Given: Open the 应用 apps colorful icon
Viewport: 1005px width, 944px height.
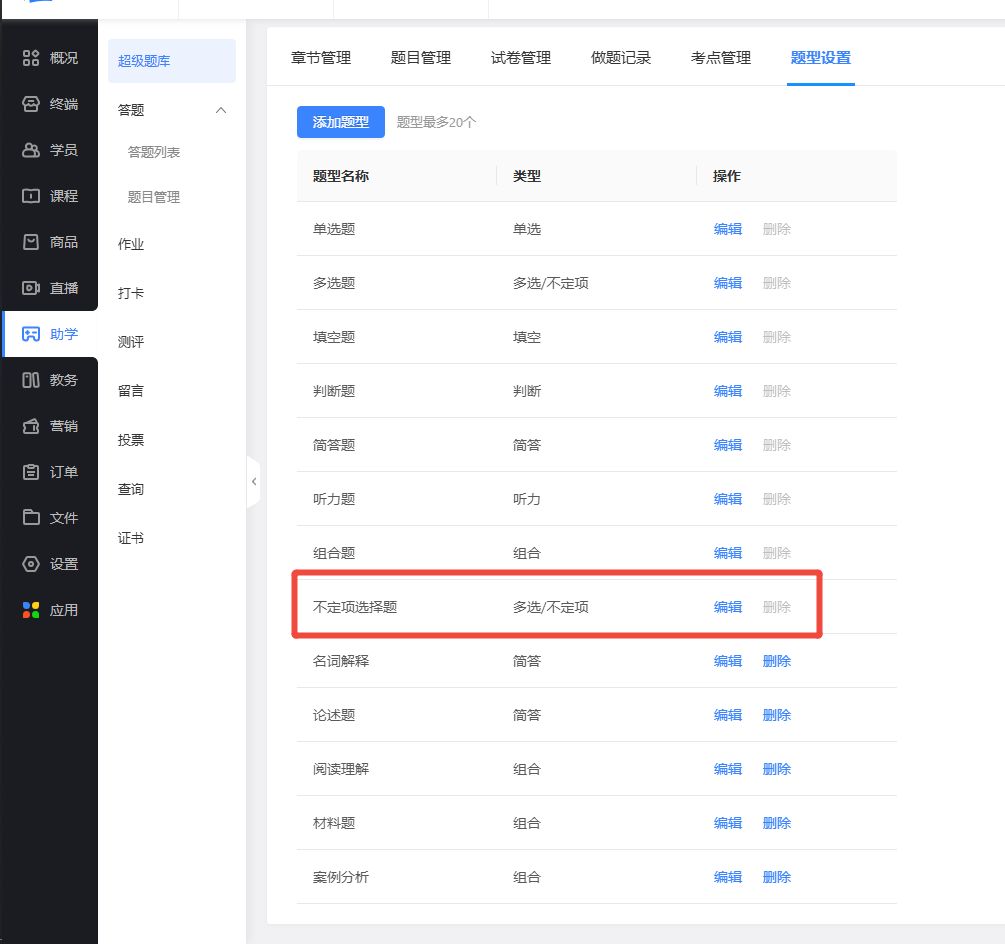Looking at the screenshot, I should pos(31,610).
